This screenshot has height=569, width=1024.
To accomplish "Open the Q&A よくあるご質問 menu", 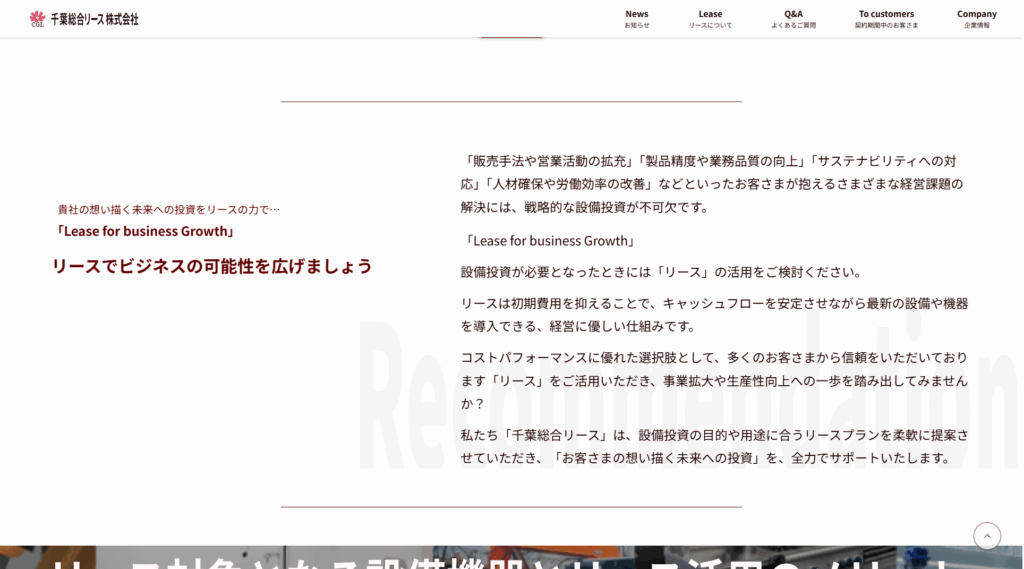I will click(793, 19).
